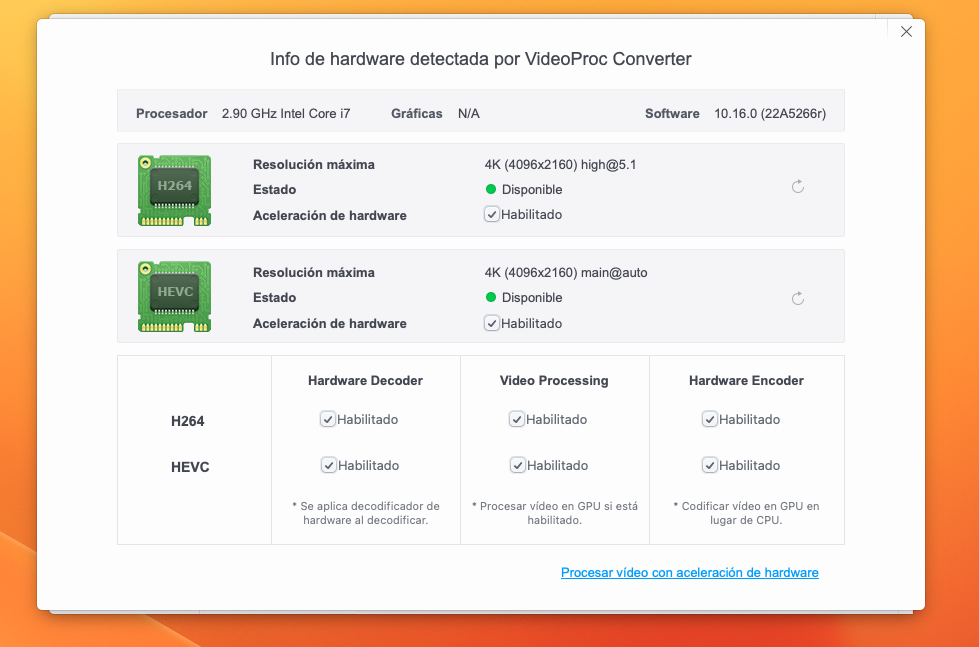Toggle HEVC hardware acceleration Habilitado checkbox

point(492,324)
